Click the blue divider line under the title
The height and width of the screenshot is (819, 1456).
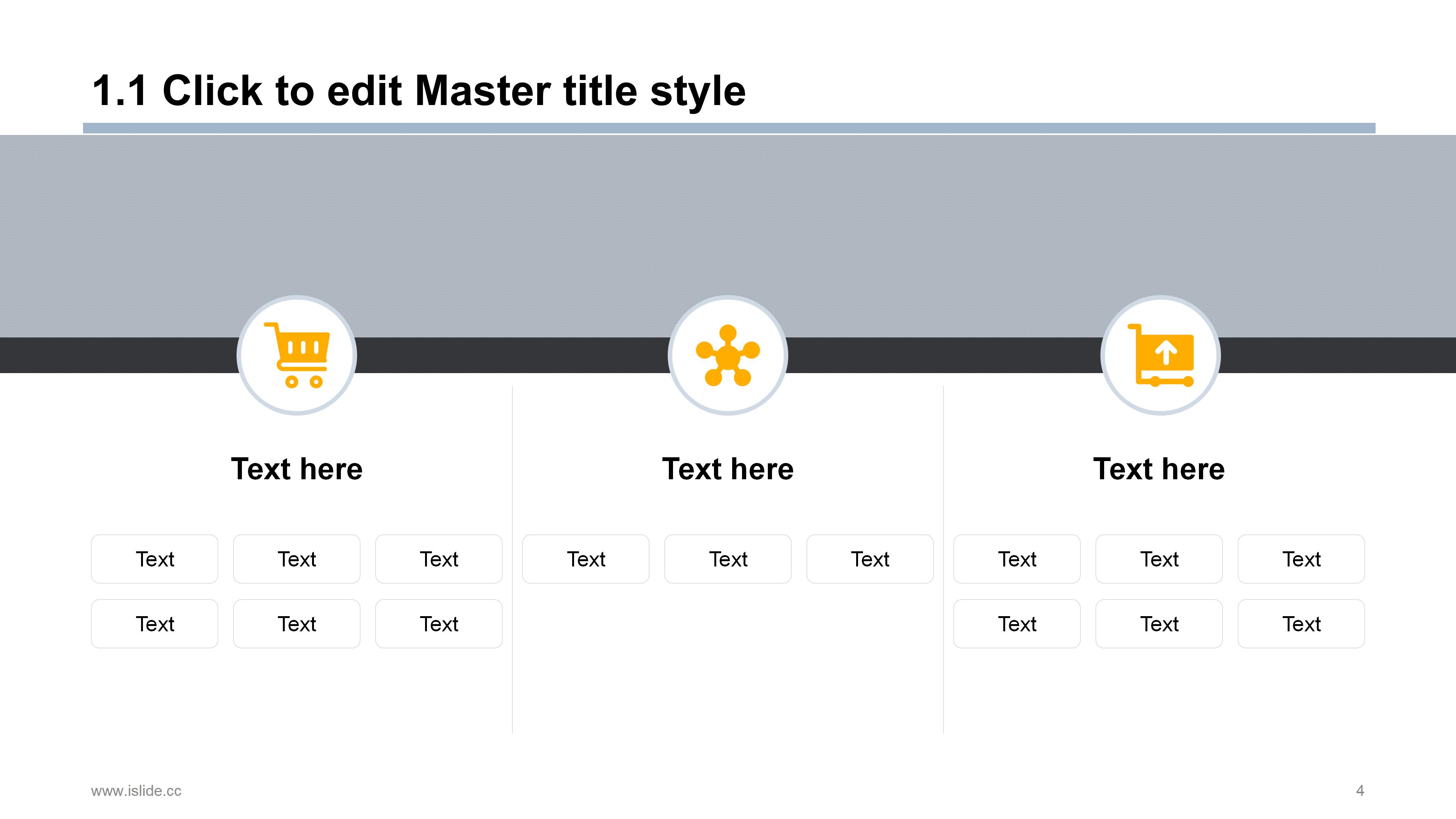click(729, 128)
